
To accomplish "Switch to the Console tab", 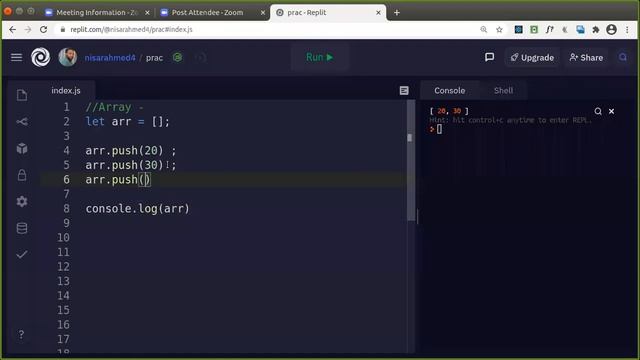I will 449,91.
